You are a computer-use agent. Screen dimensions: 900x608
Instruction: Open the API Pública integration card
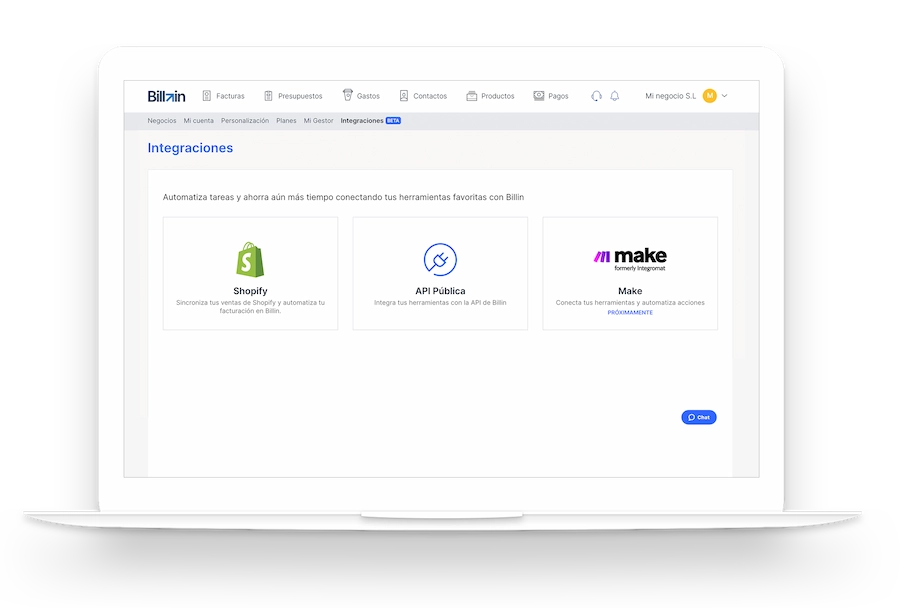coord(440,273)
